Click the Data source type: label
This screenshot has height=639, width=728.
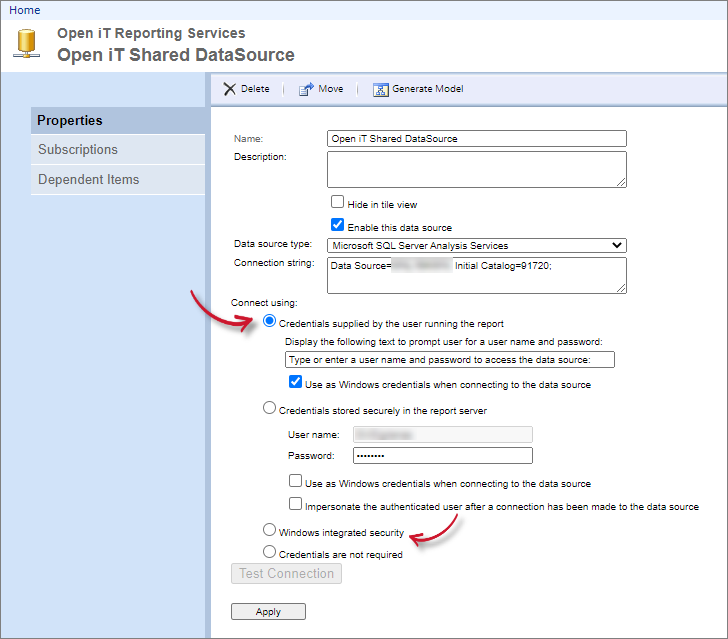(x=273, y=244)
